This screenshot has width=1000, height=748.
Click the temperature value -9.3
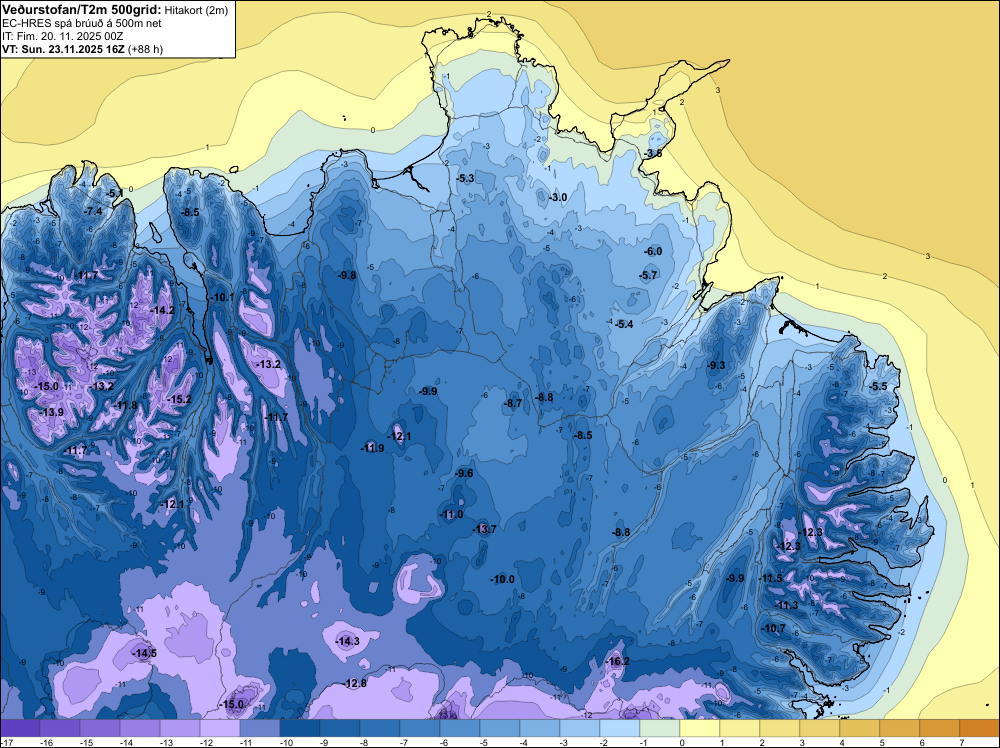coord(716,365)
